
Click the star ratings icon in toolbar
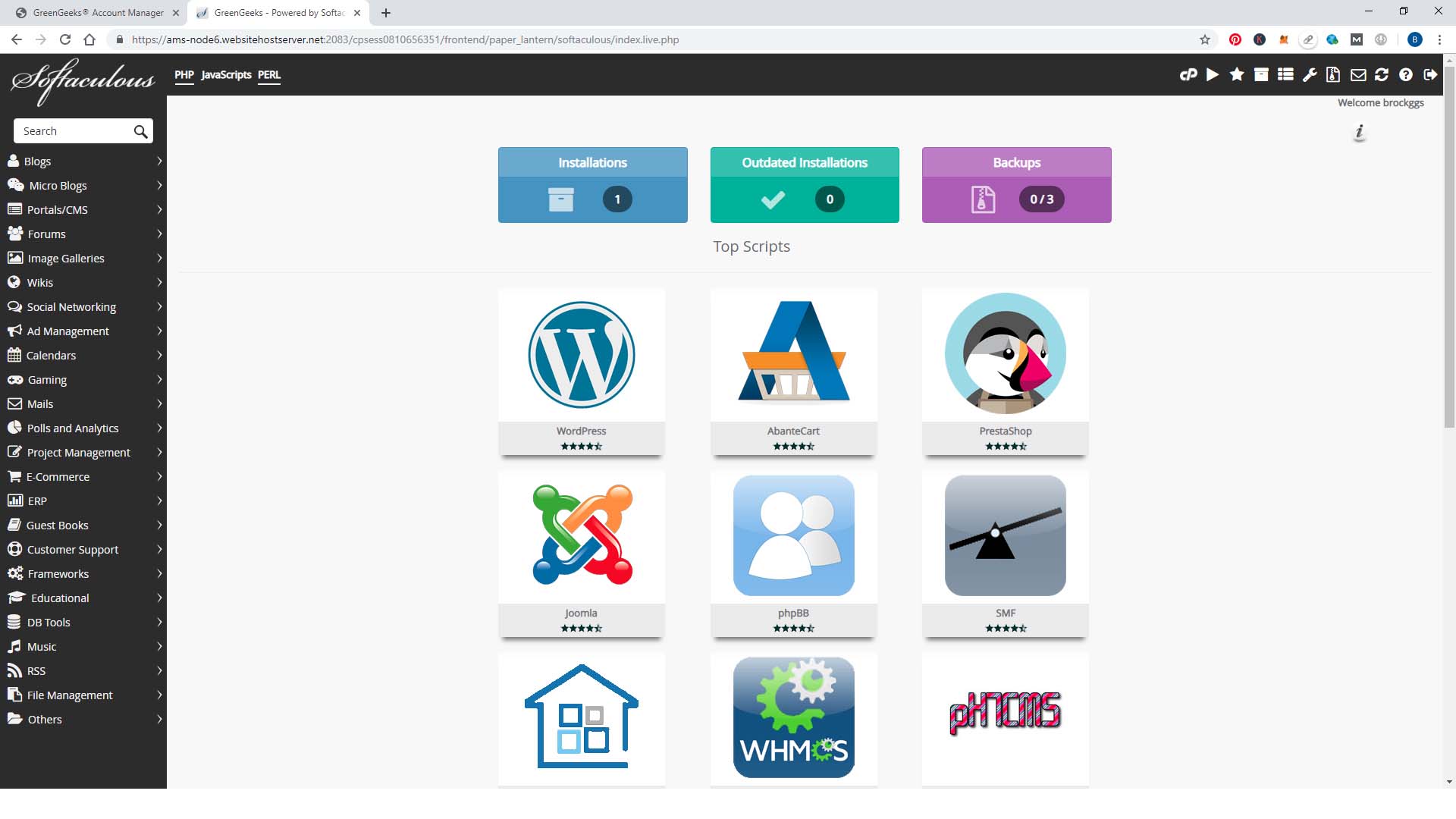pyautogui.click(x=1237, y=74)
